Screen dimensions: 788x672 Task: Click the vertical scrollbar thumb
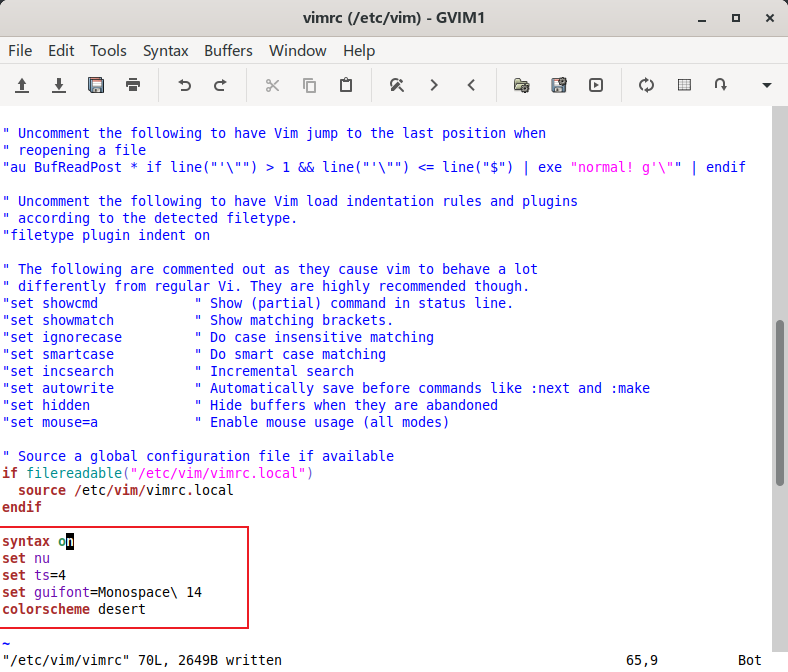point(779,402)
